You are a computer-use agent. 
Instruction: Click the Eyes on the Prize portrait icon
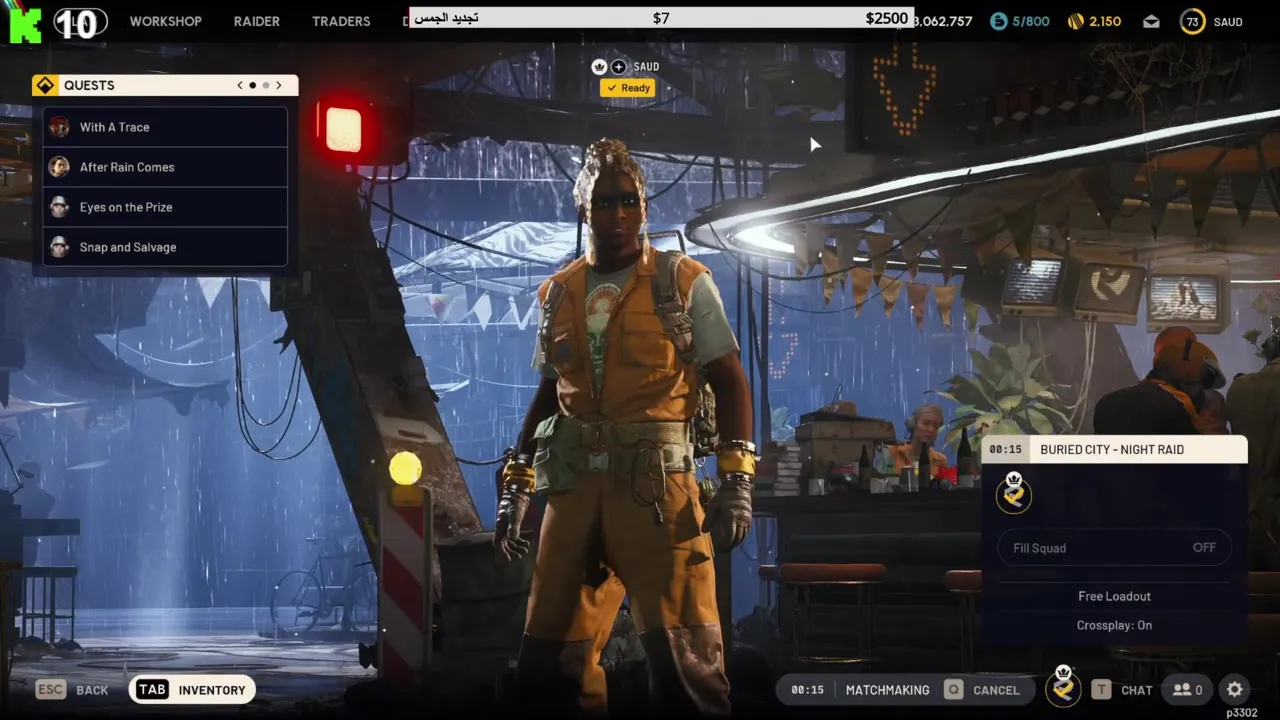click(x=60, y=207)
